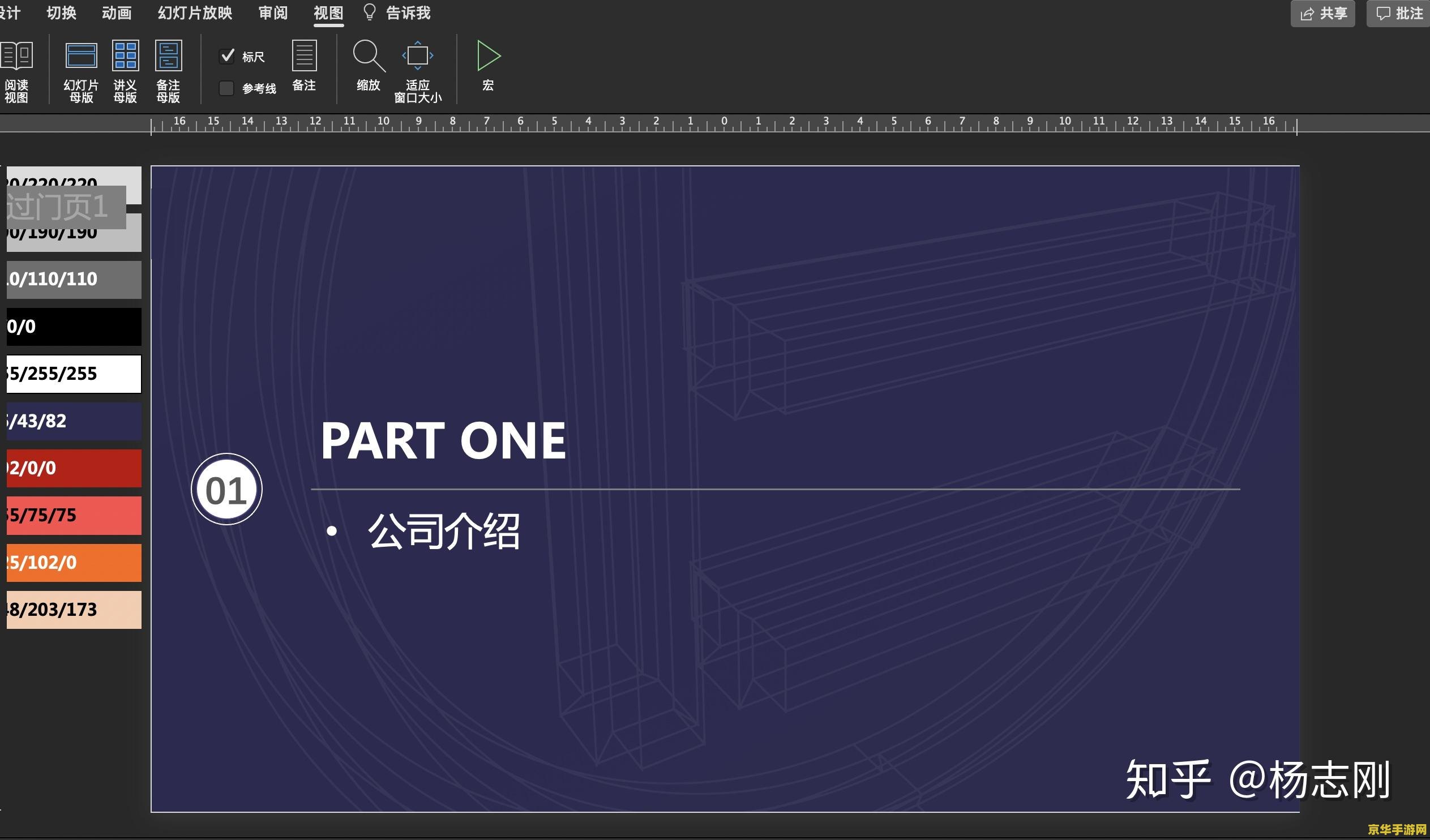Pick the coral 75/75 swatch
1430x840 pixels.
tap(74, 515)
